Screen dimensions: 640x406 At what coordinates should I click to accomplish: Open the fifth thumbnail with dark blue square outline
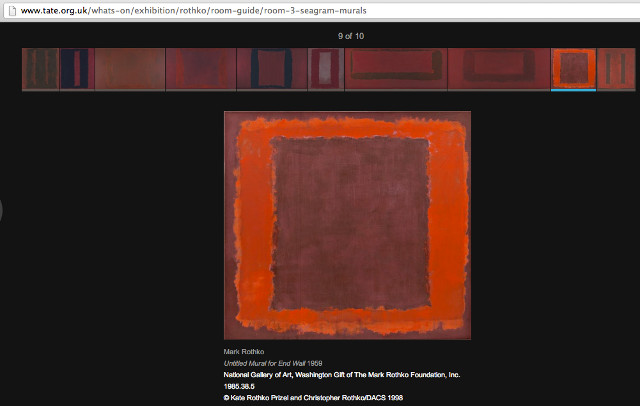pos(272,69)
